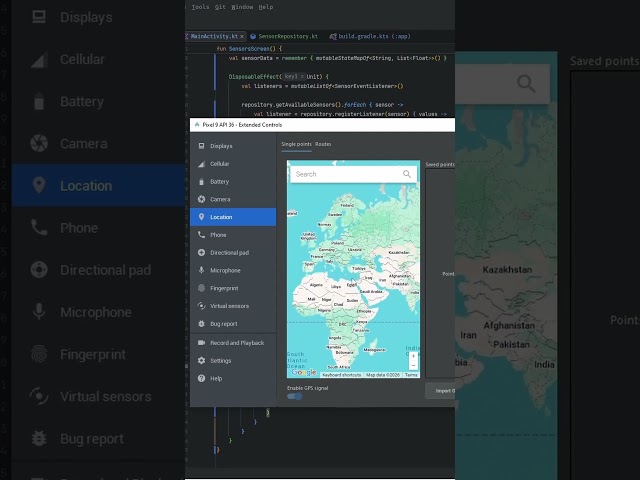The width and height of the screenshot is (640, 480).
Task: Click 'repository.getAvailableSensors().forEach' code line
Action: pyautogui.click(x=322, y=105)
